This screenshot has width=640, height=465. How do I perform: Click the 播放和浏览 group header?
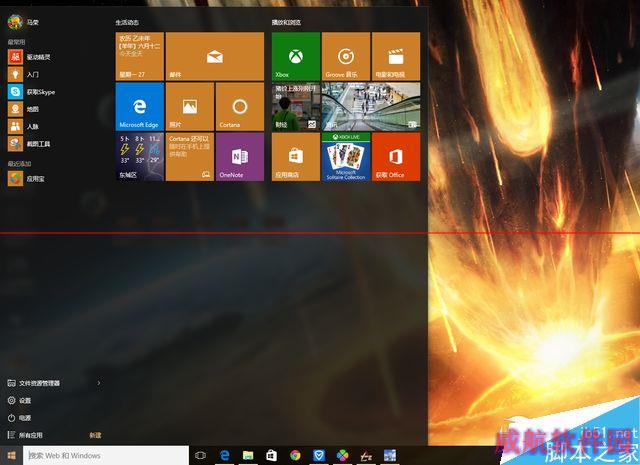(x=287, y=22)
